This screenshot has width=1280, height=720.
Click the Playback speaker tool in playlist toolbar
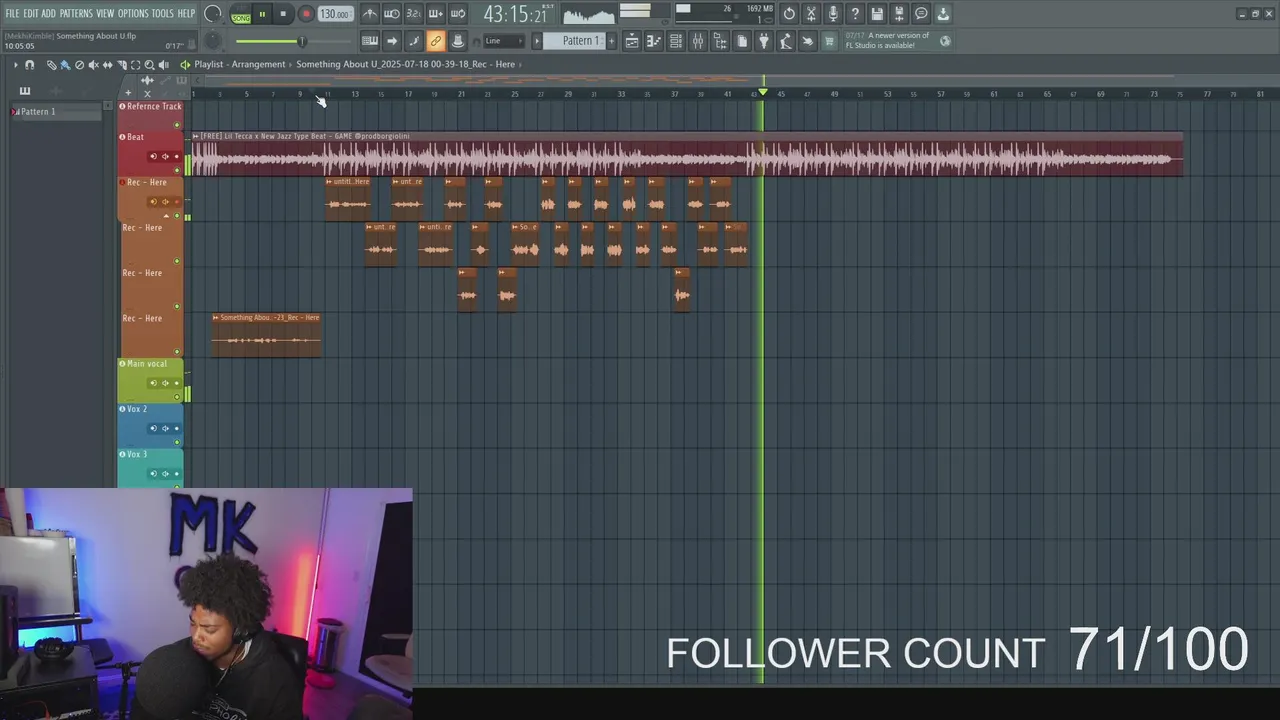coord(163,64)
